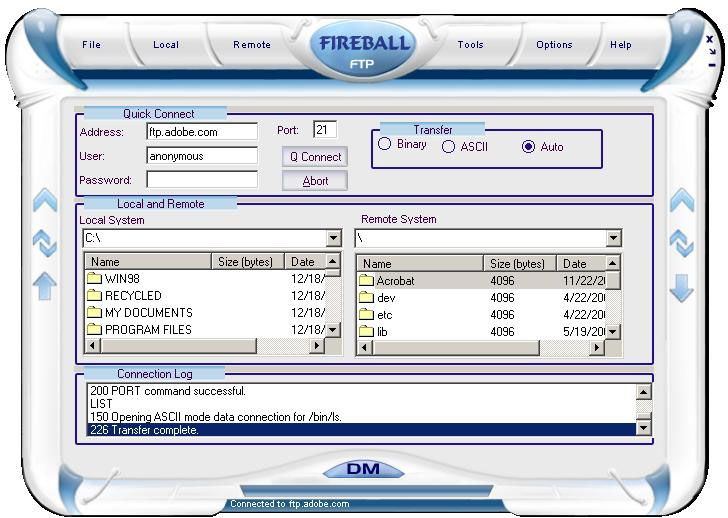Image resolution: width=728 pixels, height=518 pixels.
Task: Select log line '200 PORT command successful.'
Action: tap(362, 391)
